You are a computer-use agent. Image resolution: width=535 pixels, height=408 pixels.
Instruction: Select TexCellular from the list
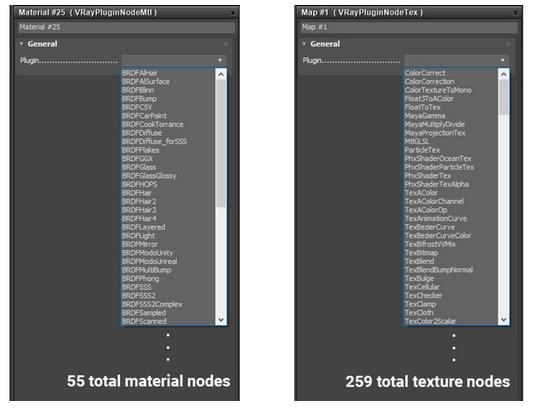click(422, 287)
